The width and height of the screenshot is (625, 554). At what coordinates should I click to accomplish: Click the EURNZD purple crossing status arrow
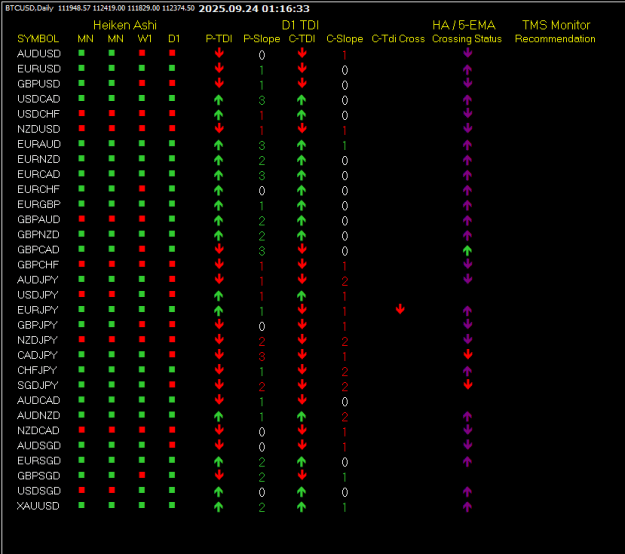467,160
